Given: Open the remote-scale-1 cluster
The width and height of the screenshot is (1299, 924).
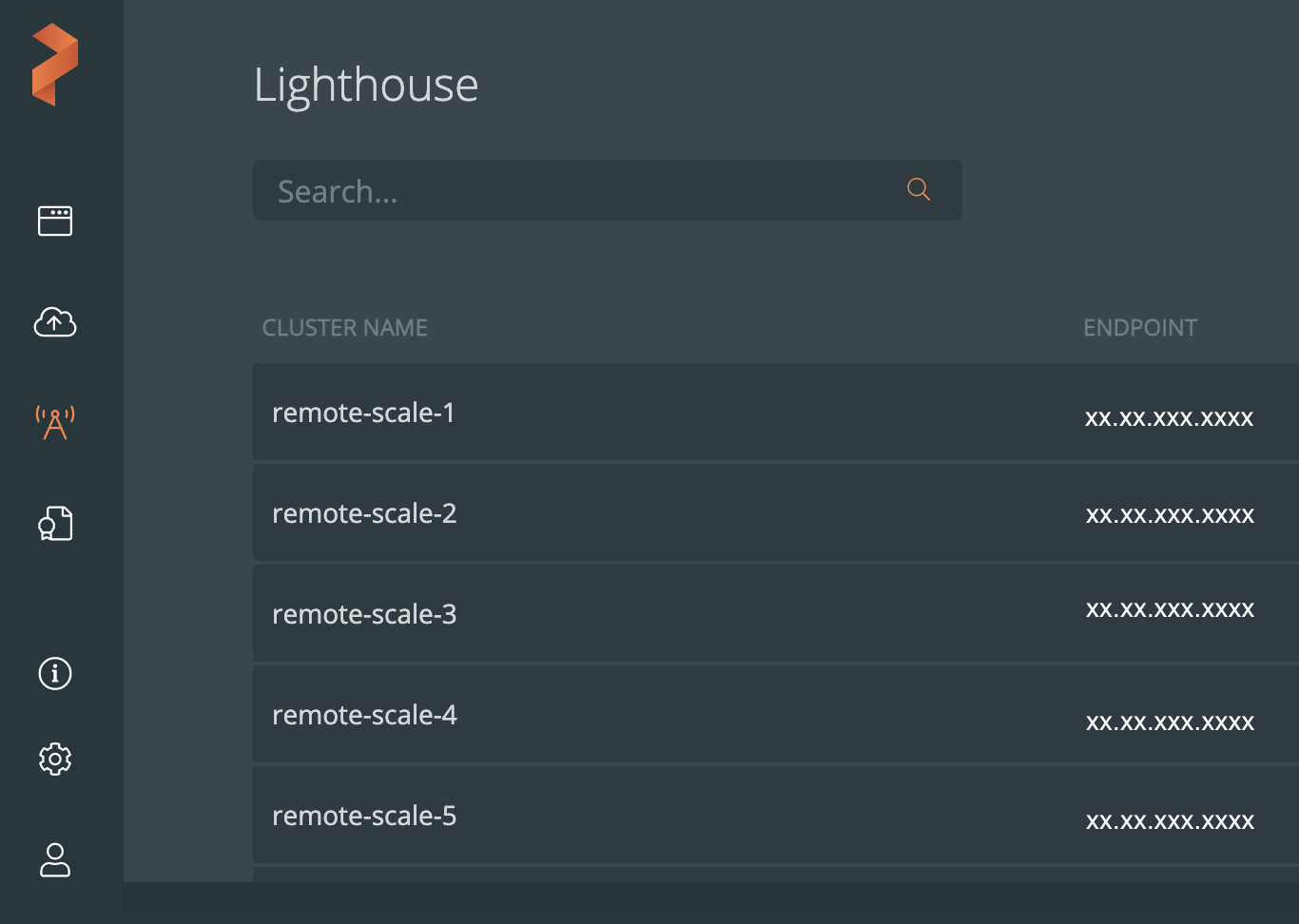Looking at the screenshot, I should (363, 413).
